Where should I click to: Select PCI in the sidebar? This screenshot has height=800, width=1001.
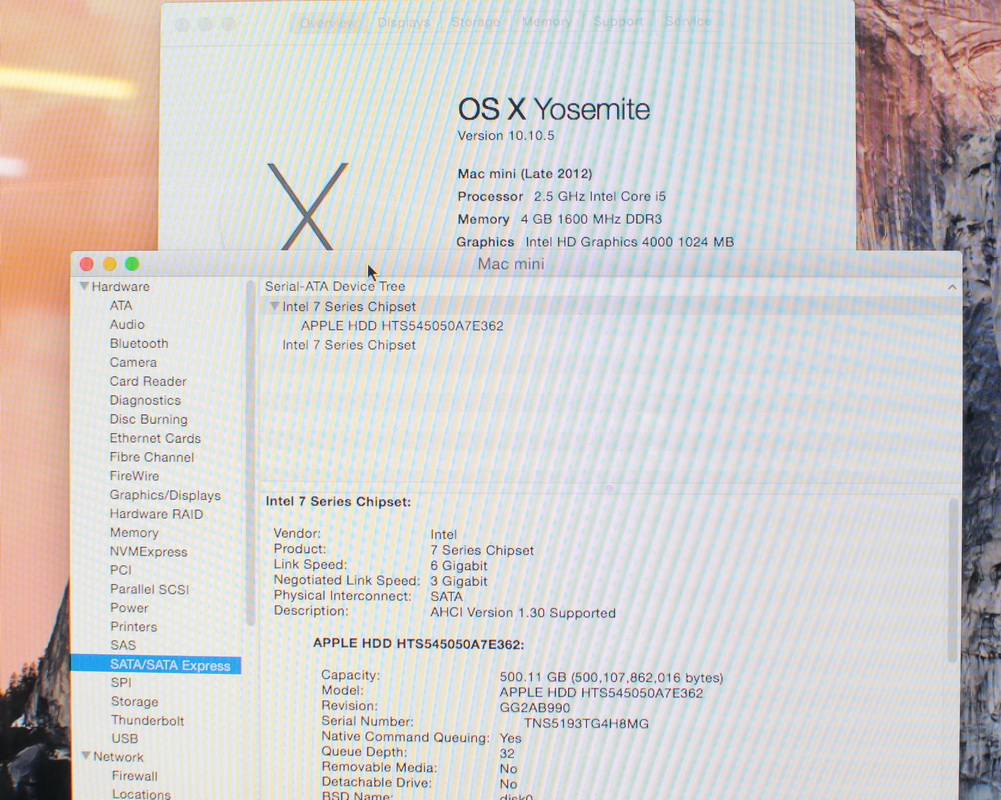pos(121,570)
